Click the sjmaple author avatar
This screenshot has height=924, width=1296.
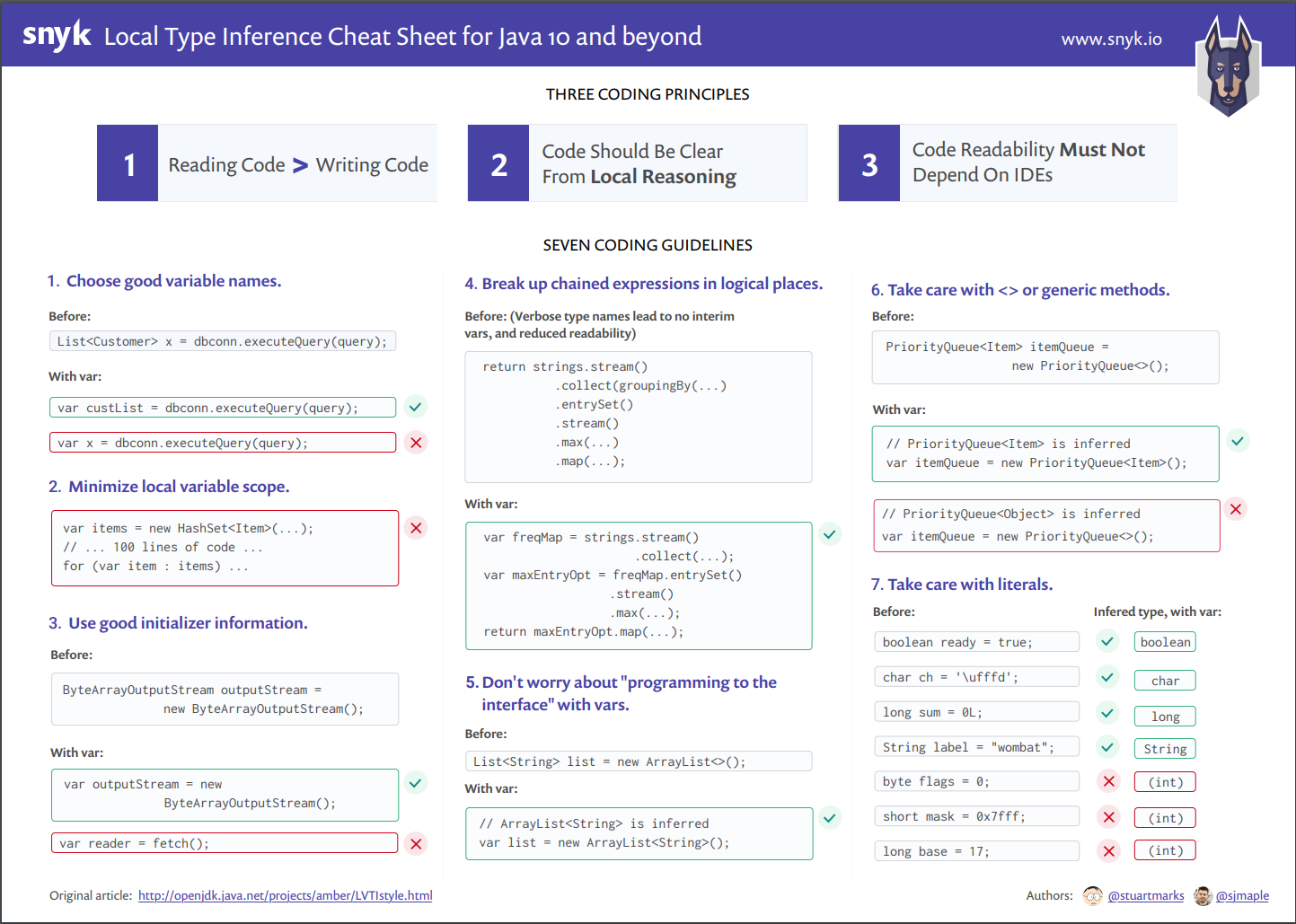coord(1203,895)
